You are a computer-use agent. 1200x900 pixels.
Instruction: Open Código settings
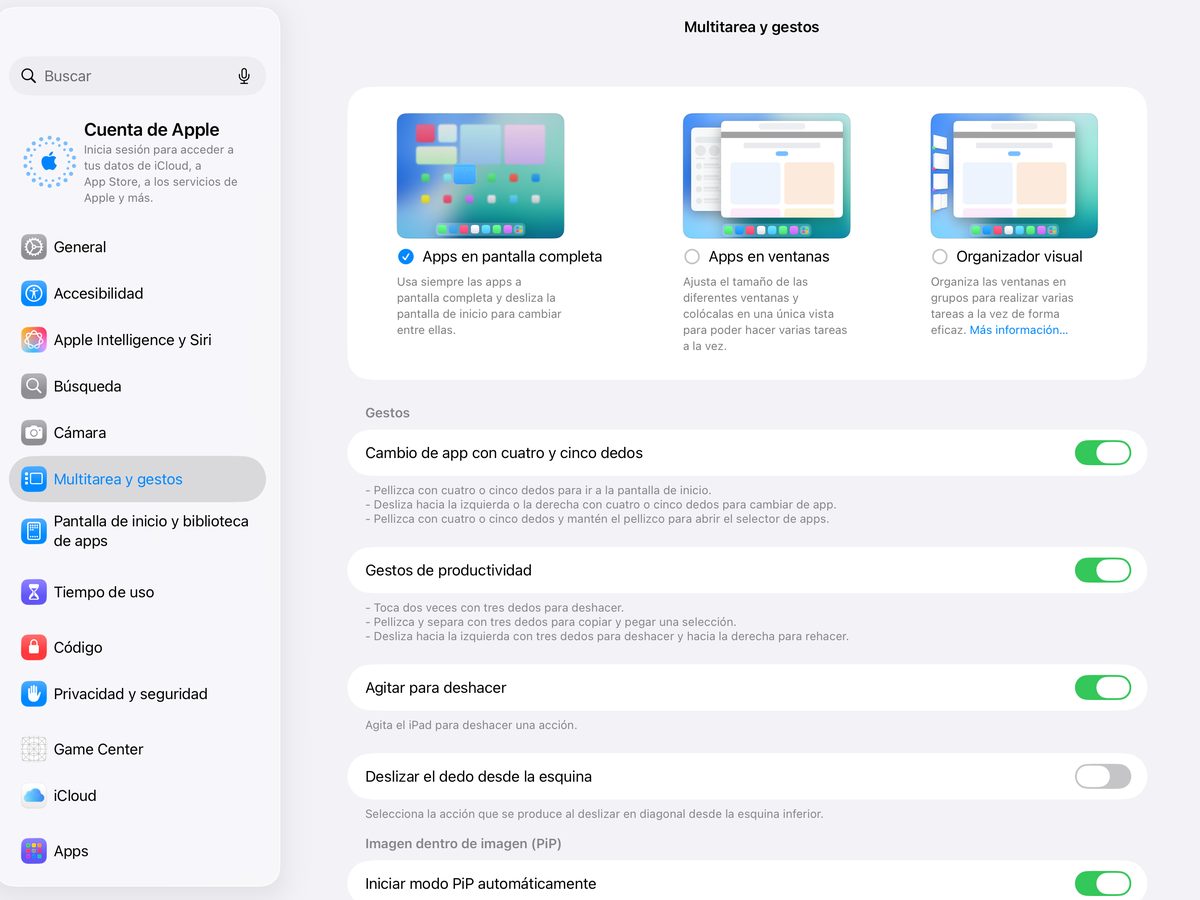click(x=137, y=647)
